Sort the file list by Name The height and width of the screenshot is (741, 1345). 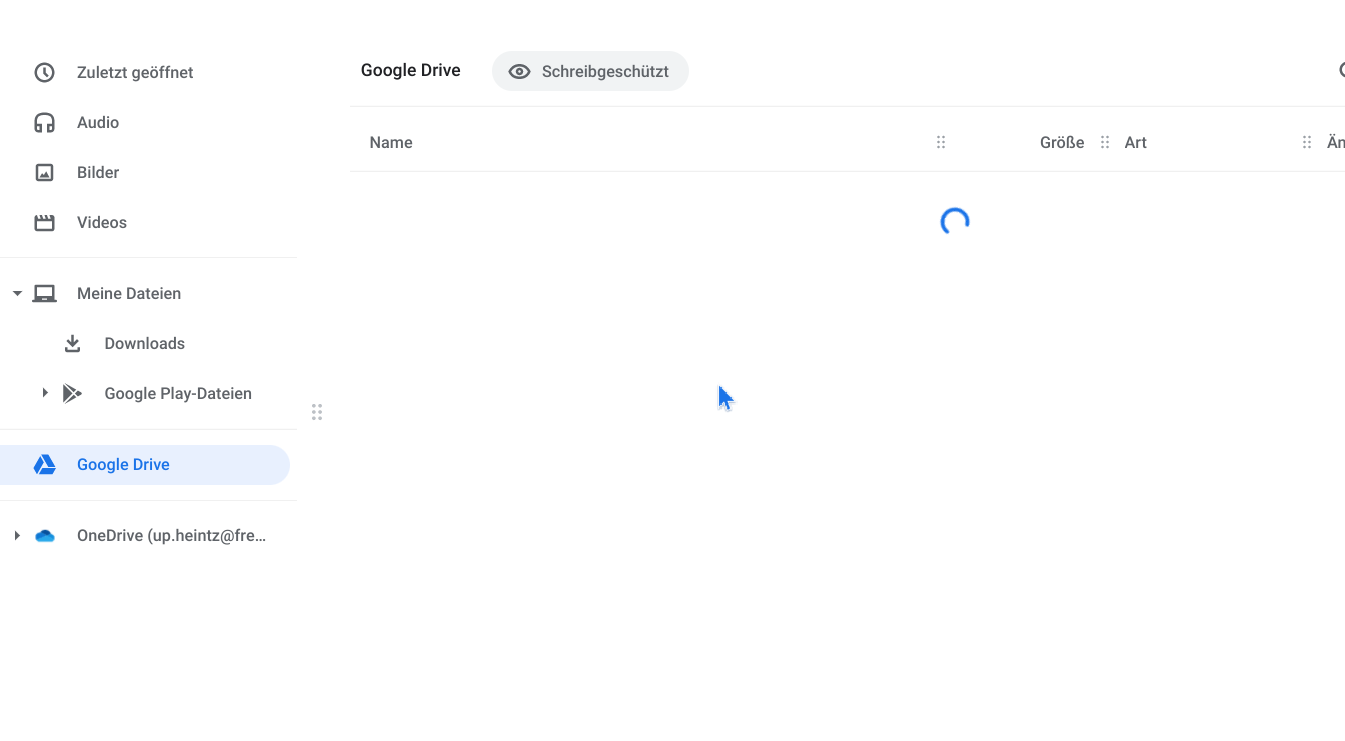click(x=391, y=142)
